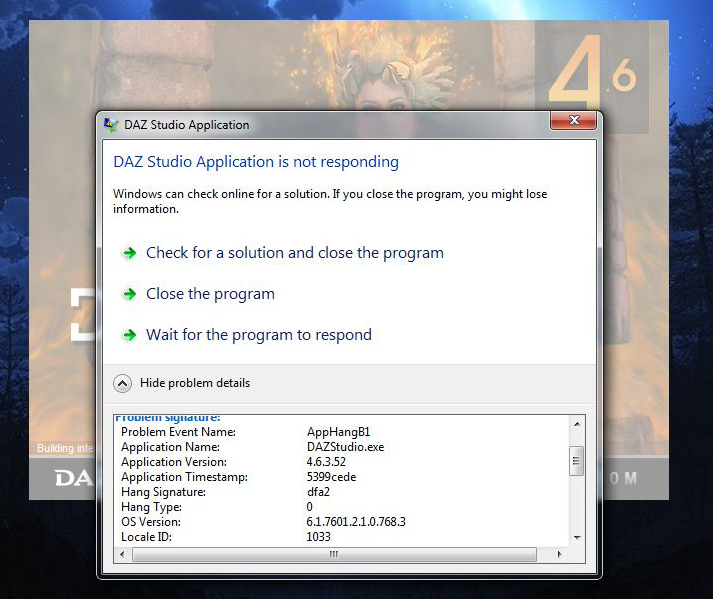Click the 'DAZ Studio Application' title bar text
The height and width of the screenshot is (599, 713).
click(186, 125)
